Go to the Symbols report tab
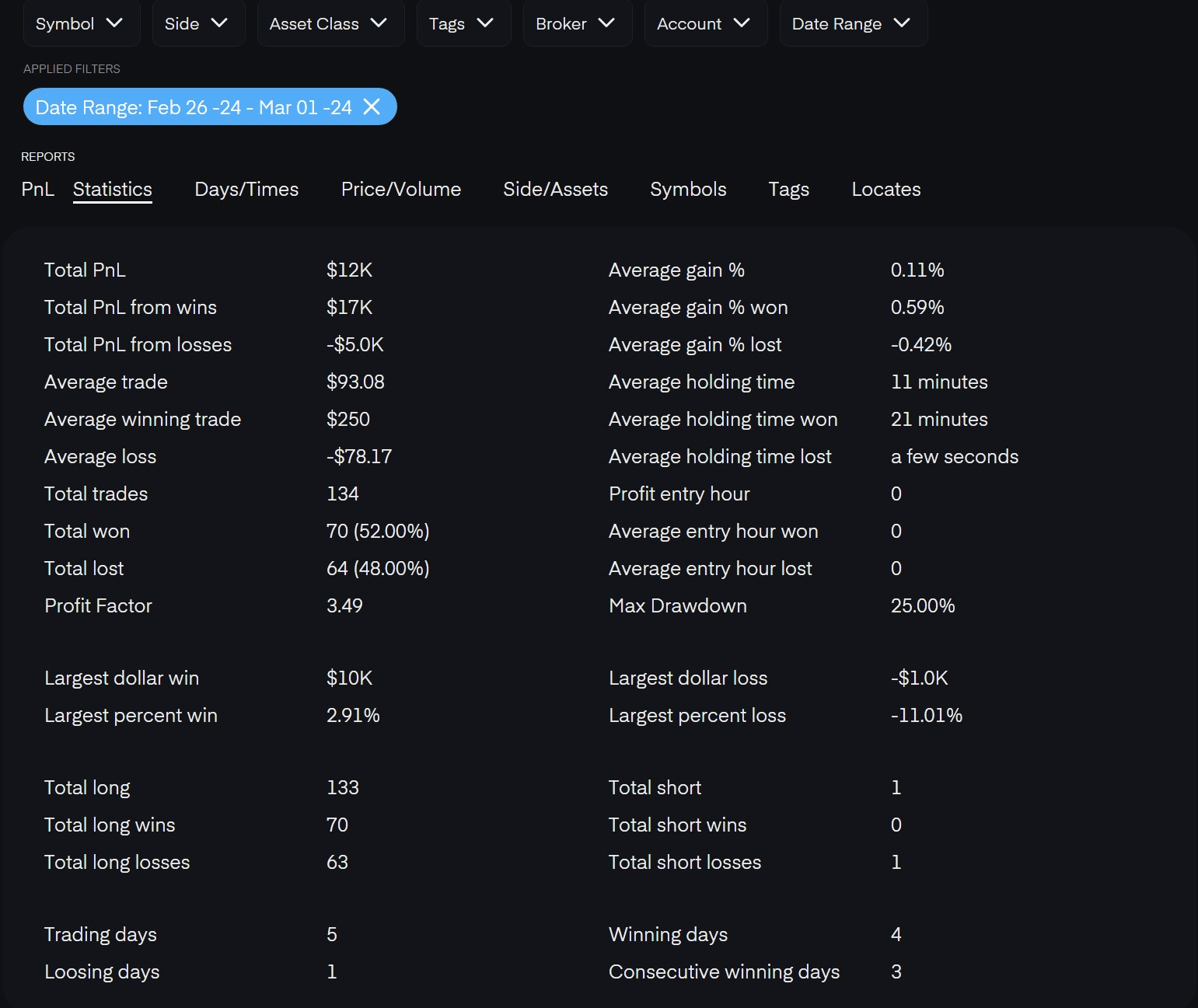1198x1008 pixels. point(688,189)
